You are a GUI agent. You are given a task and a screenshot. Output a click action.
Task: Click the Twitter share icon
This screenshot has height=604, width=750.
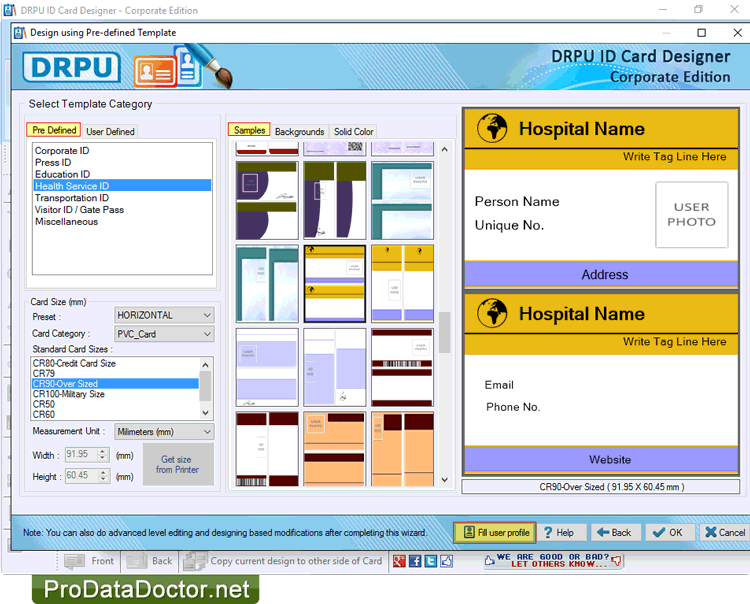click(430, 561)
